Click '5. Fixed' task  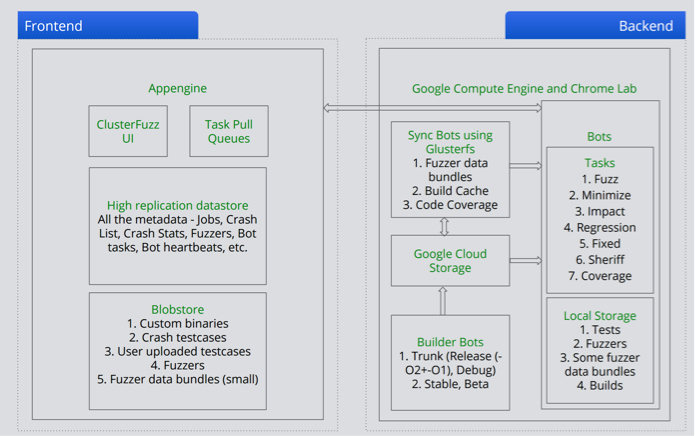[x=600, y=243]
